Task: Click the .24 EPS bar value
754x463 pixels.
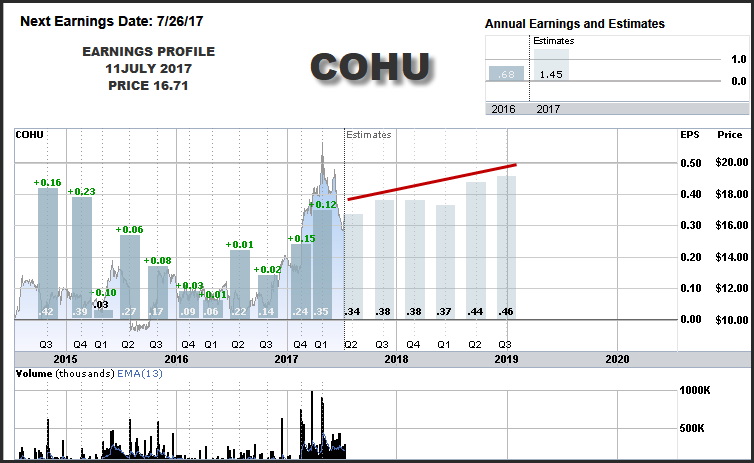Action: tap(300, 312)
